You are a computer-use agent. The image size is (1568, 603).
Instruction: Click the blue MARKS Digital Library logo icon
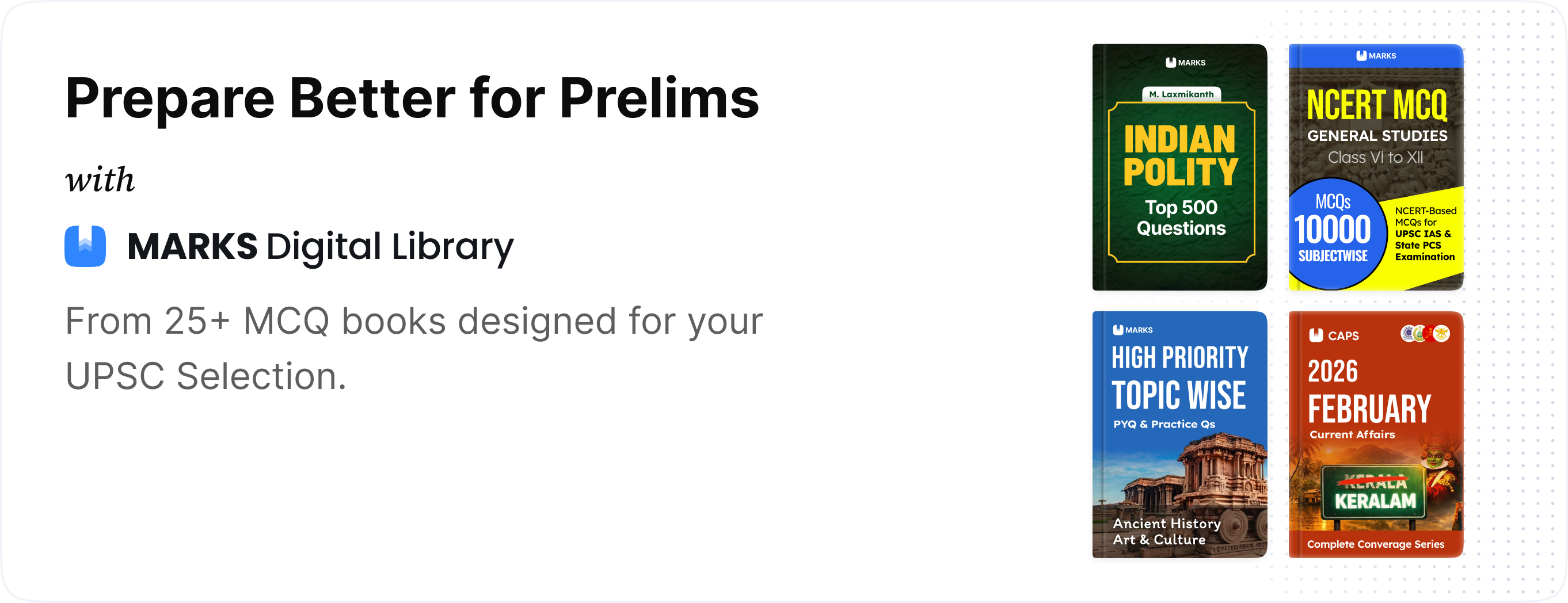pos(85,246)
